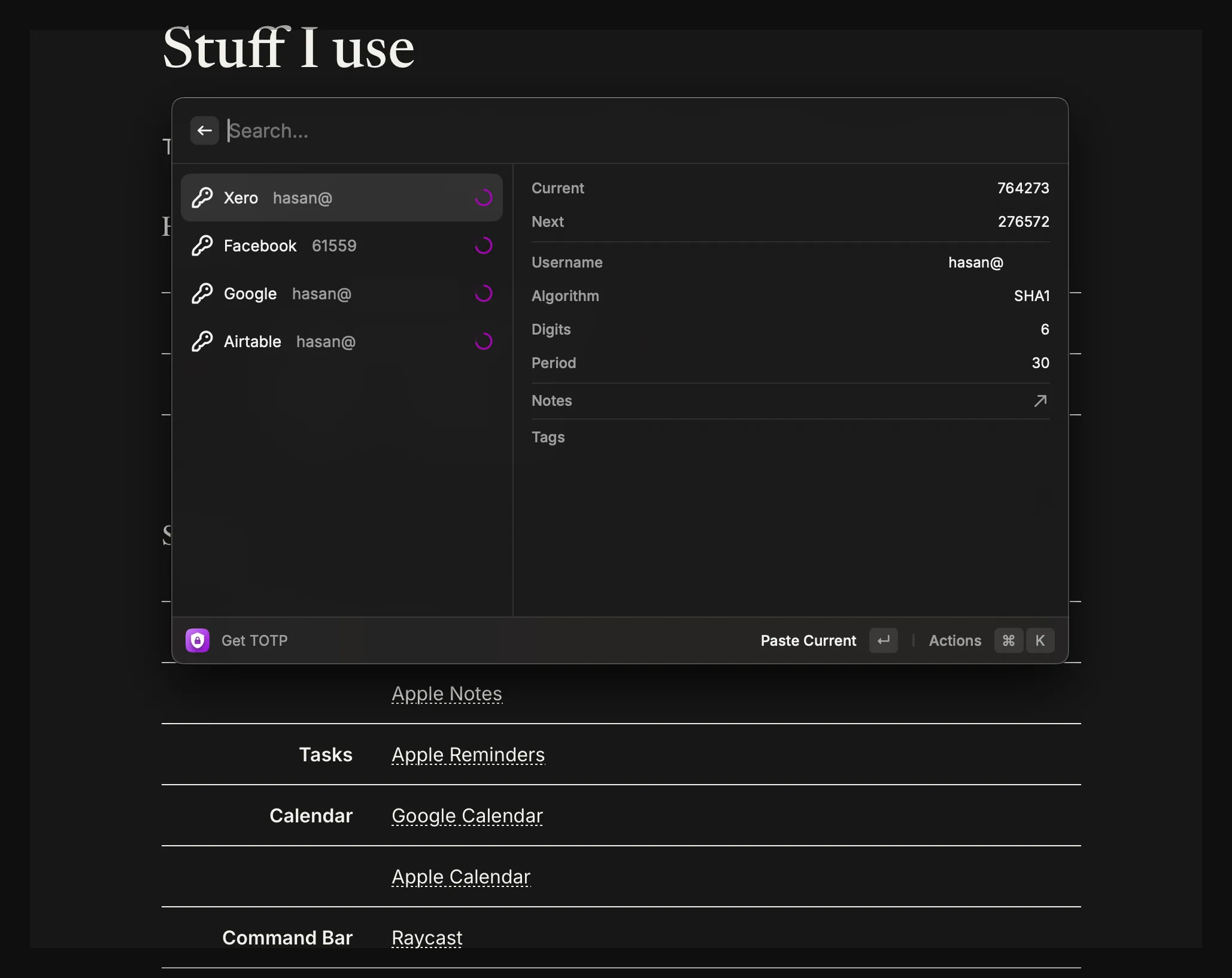Click the Stuff I use heading

click(x=288, y=48)
